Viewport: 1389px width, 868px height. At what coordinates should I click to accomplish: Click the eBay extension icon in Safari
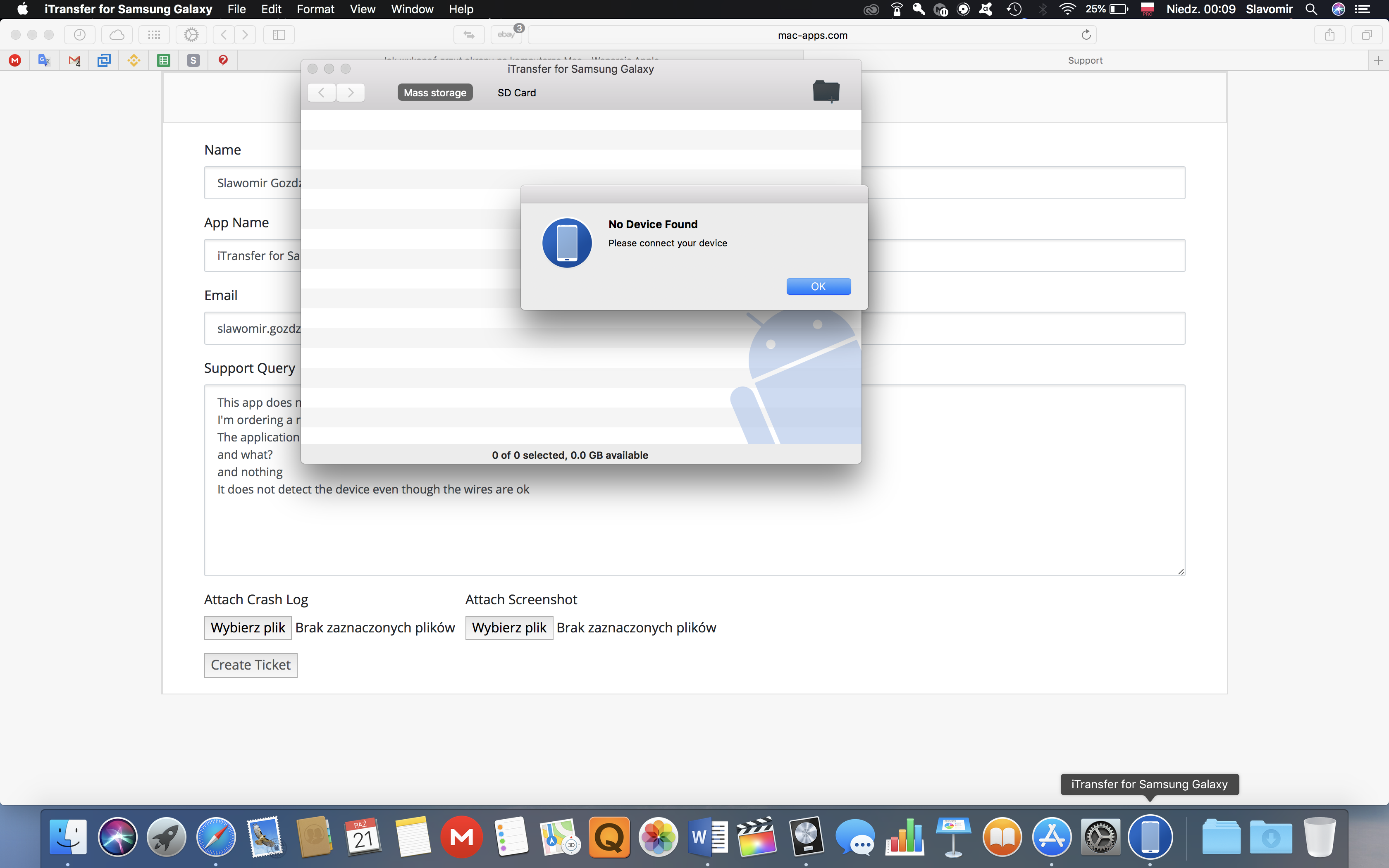(x=506, y=35)
